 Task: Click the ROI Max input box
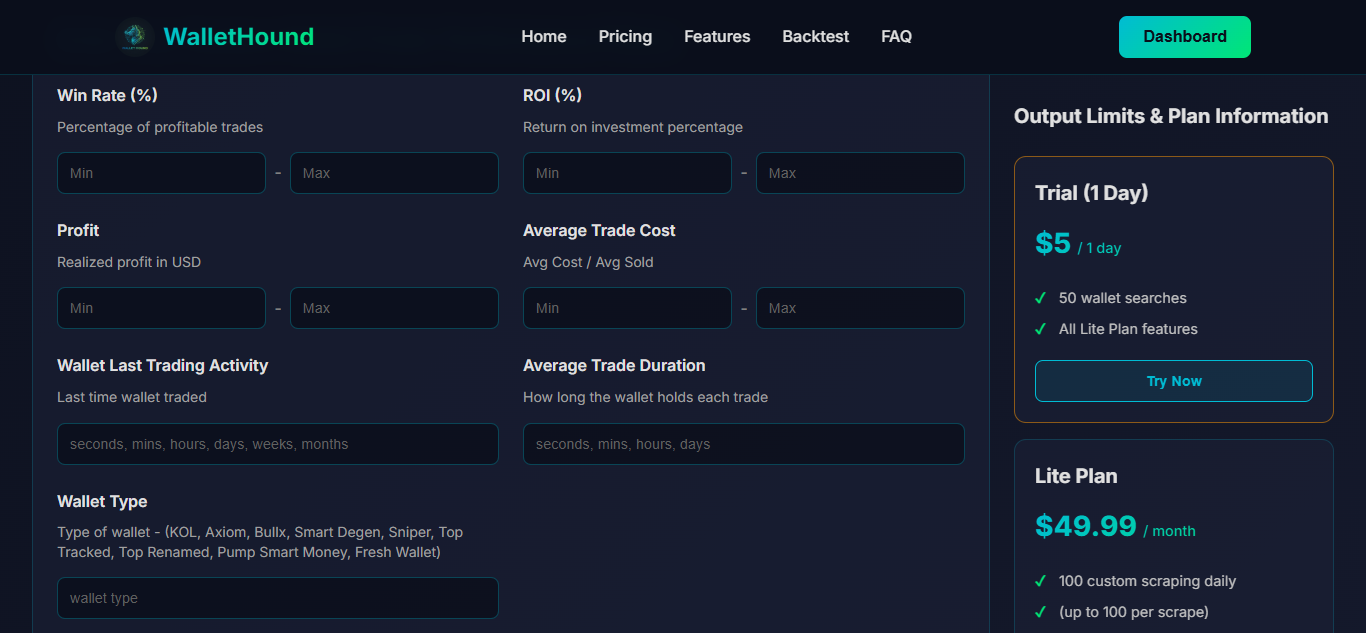(860, 172)
